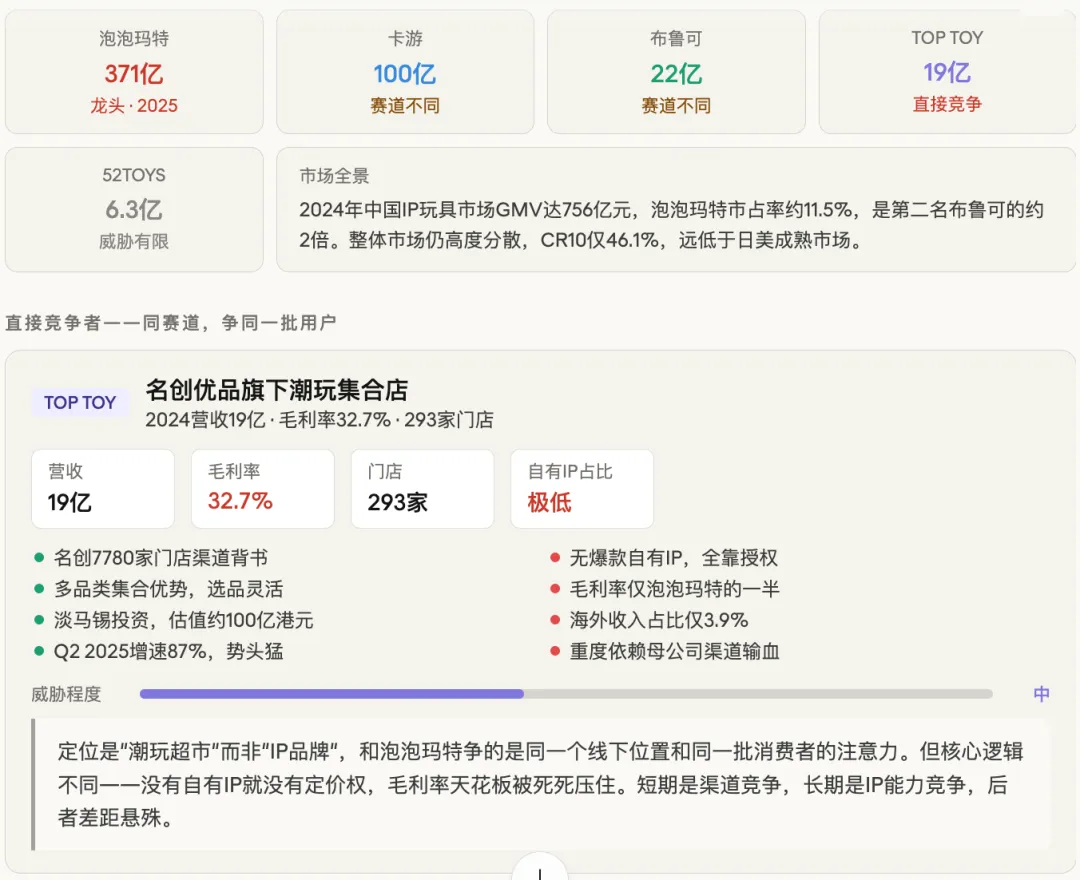
Task: Open the 52TOYS 6.3亿 card
Action: [x=134, y=209]
